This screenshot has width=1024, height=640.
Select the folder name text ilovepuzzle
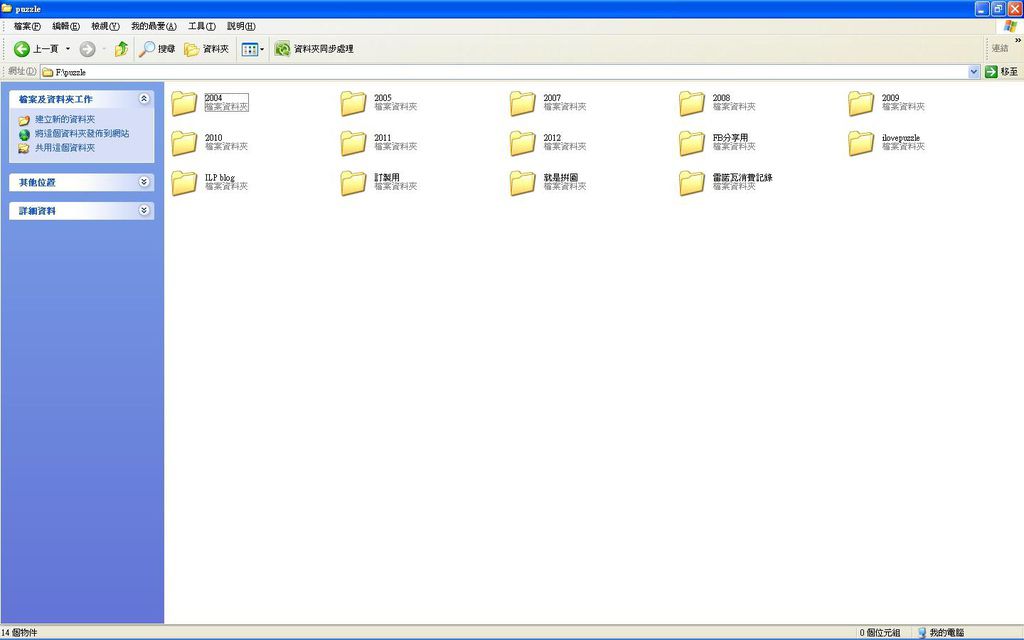click(x=901, y=138)
